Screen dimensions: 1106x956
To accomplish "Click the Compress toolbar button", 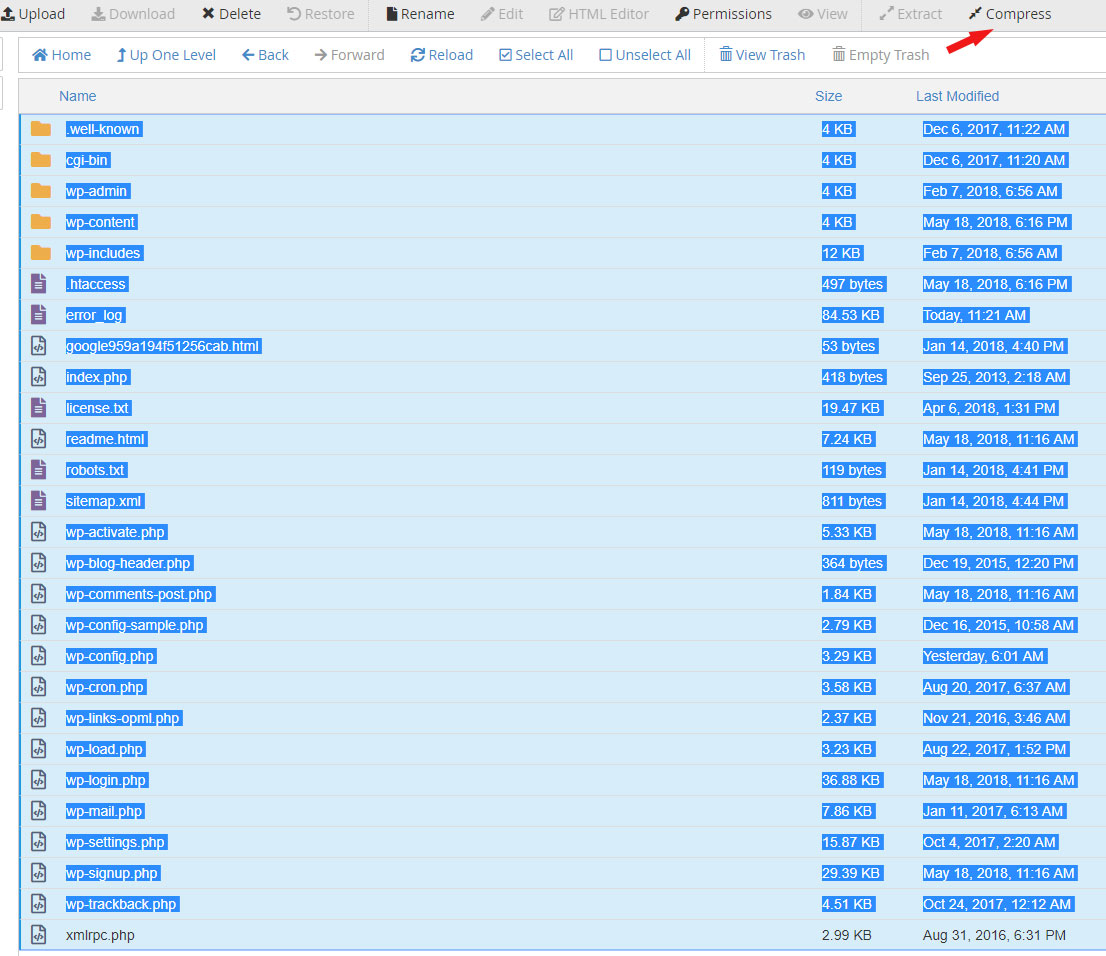I will click(x=1009, y=14).
